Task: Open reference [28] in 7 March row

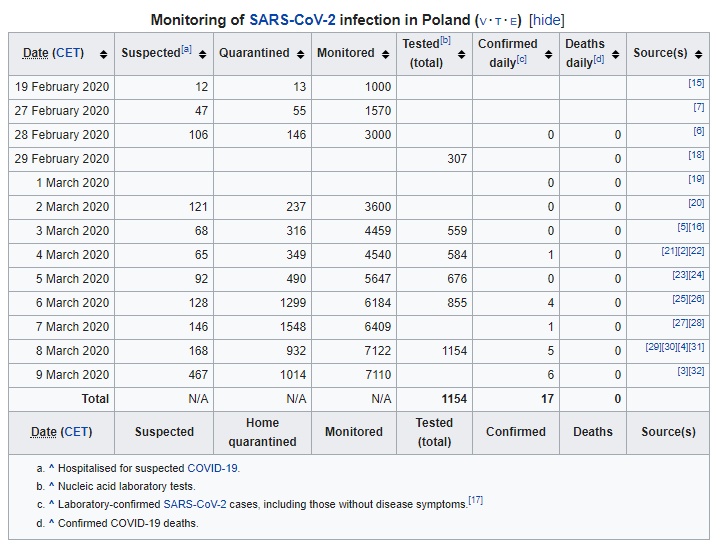Action: 696,323
